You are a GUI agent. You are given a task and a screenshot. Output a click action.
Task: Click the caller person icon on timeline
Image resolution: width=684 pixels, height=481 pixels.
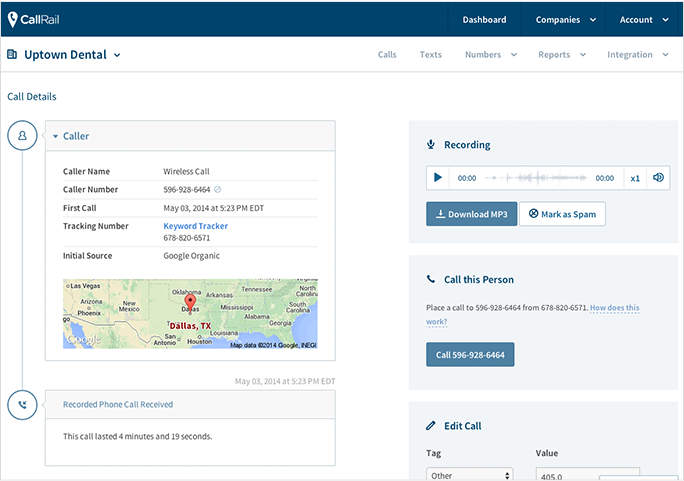[22, 136]
